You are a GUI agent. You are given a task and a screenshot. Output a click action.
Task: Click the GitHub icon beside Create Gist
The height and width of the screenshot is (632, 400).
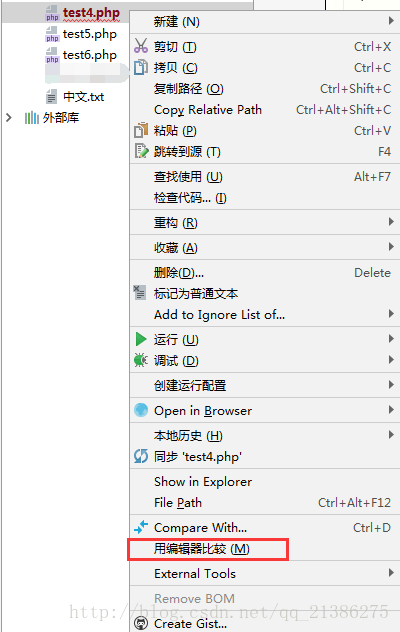pos(141,624)
